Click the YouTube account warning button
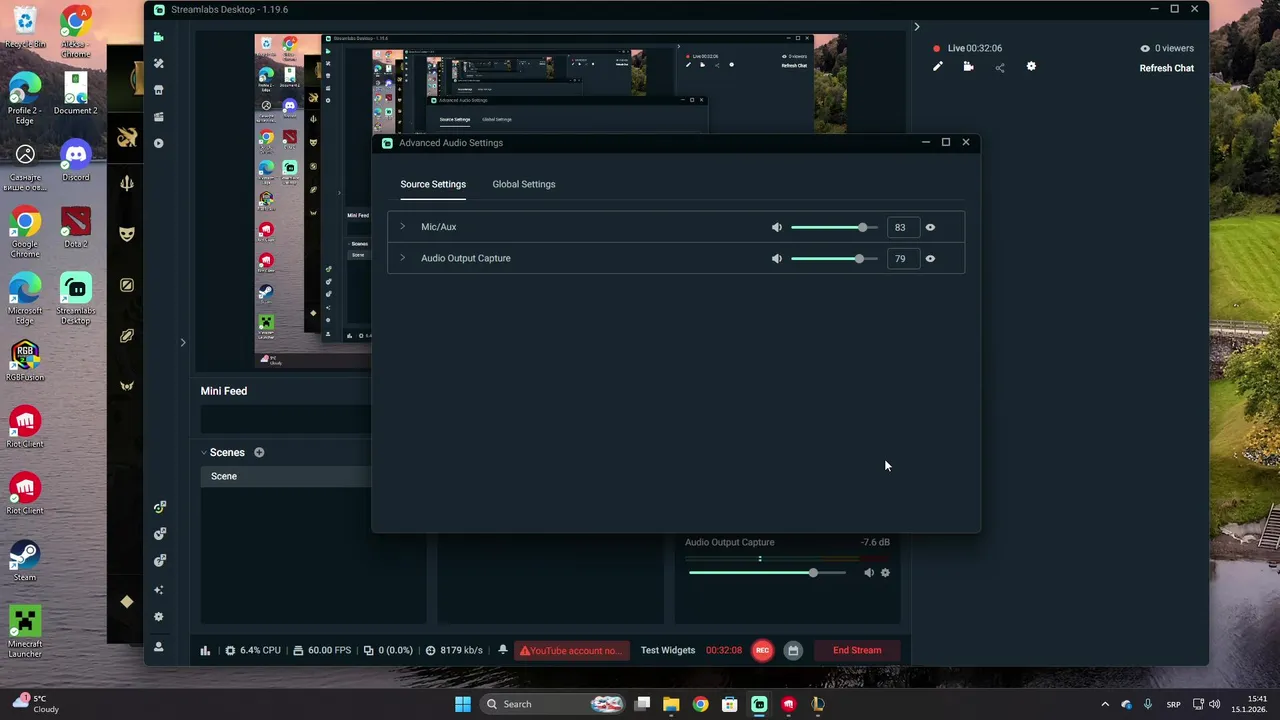 click(573, 650)
